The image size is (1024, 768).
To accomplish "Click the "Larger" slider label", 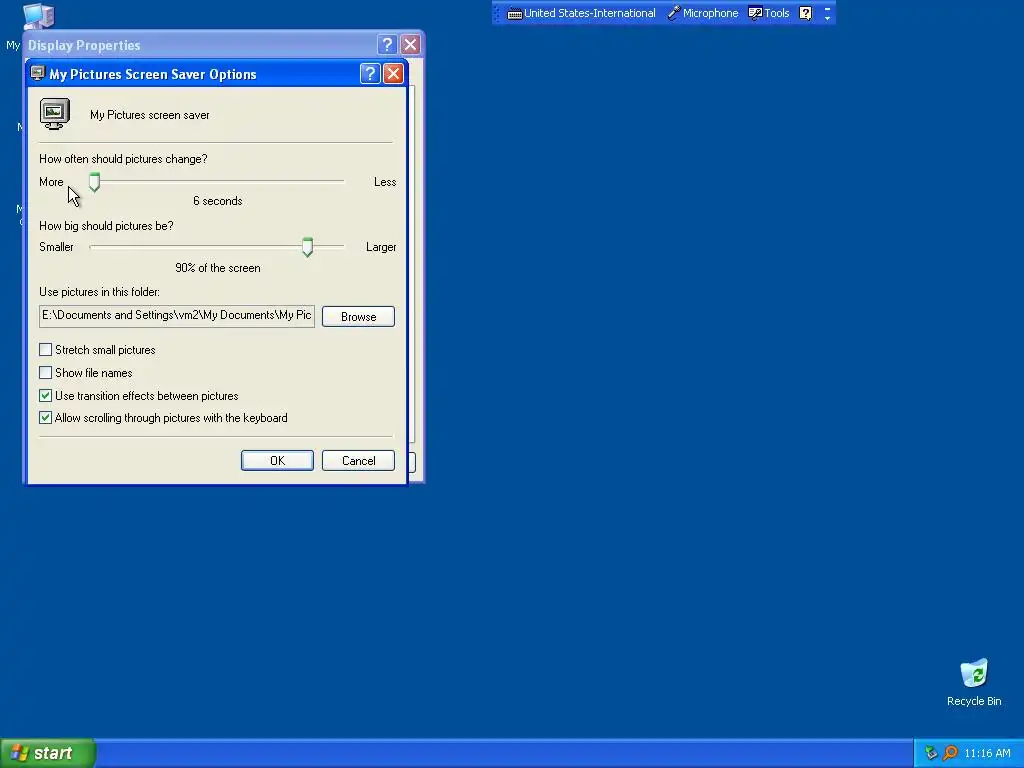I will coord(381,247).
